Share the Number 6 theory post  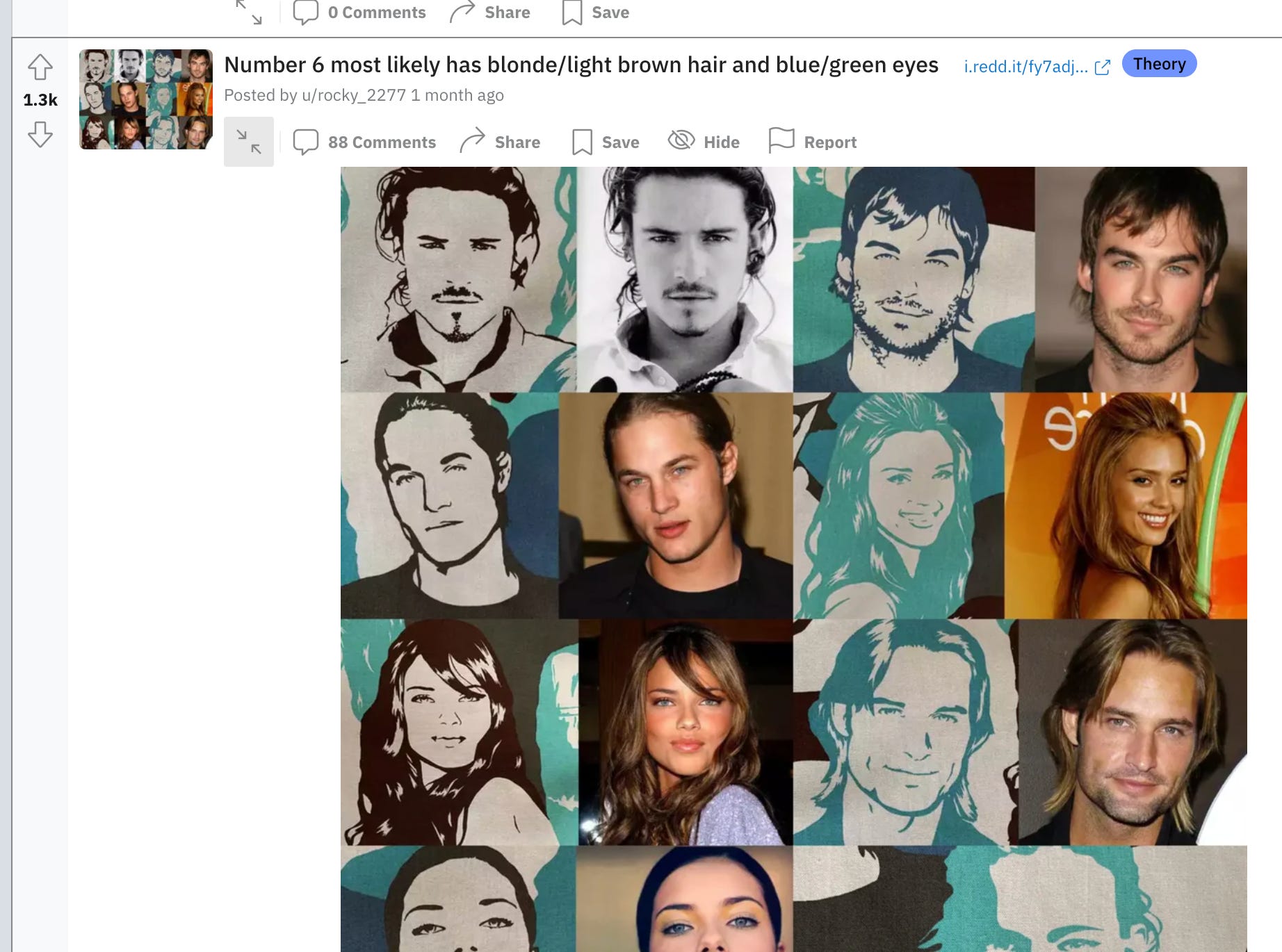pyautogui.click(x=500, y=142)
